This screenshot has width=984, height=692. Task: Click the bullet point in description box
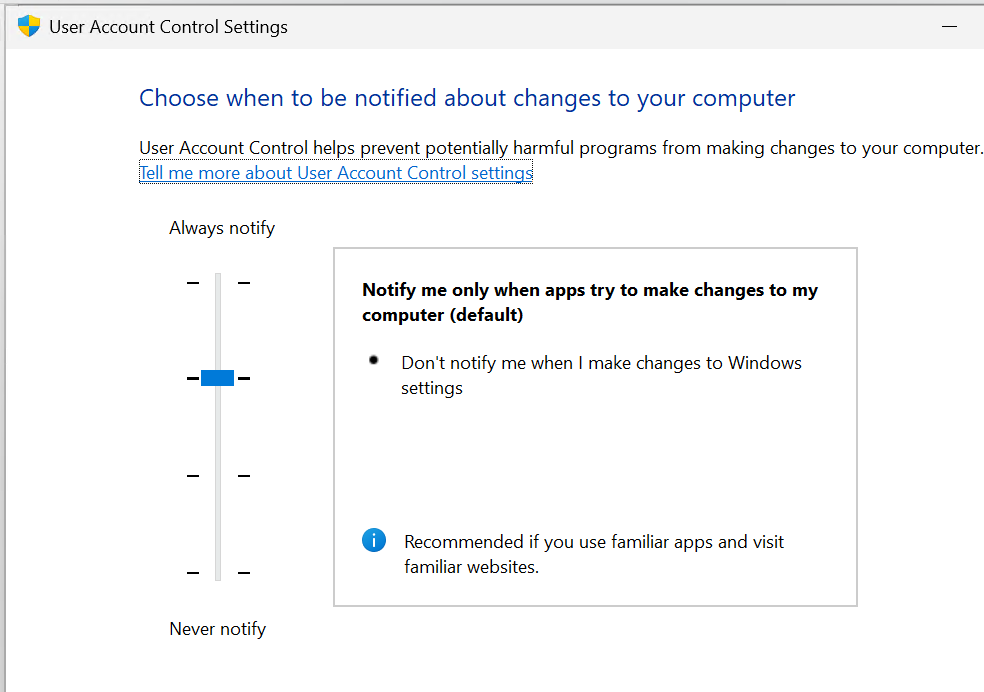(x=374, y=360)
